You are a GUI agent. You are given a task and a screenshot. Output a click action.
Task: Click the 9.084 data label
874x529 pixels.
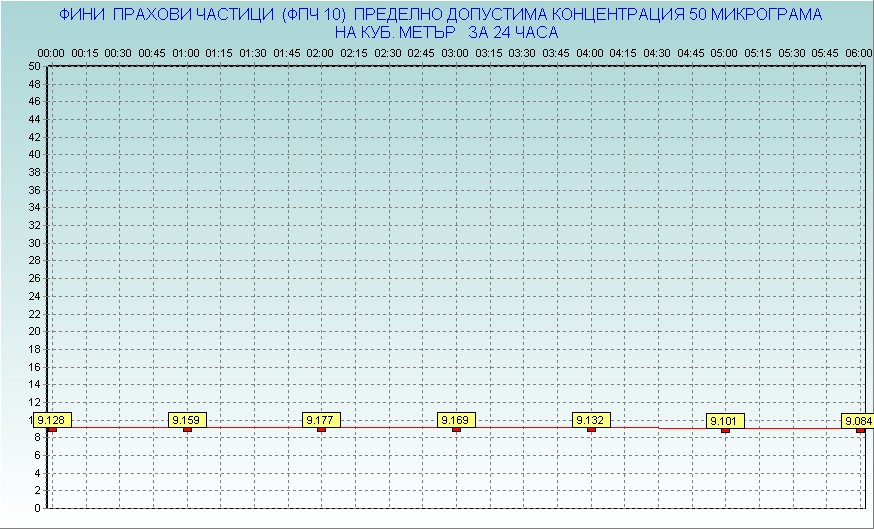point(858,420)
